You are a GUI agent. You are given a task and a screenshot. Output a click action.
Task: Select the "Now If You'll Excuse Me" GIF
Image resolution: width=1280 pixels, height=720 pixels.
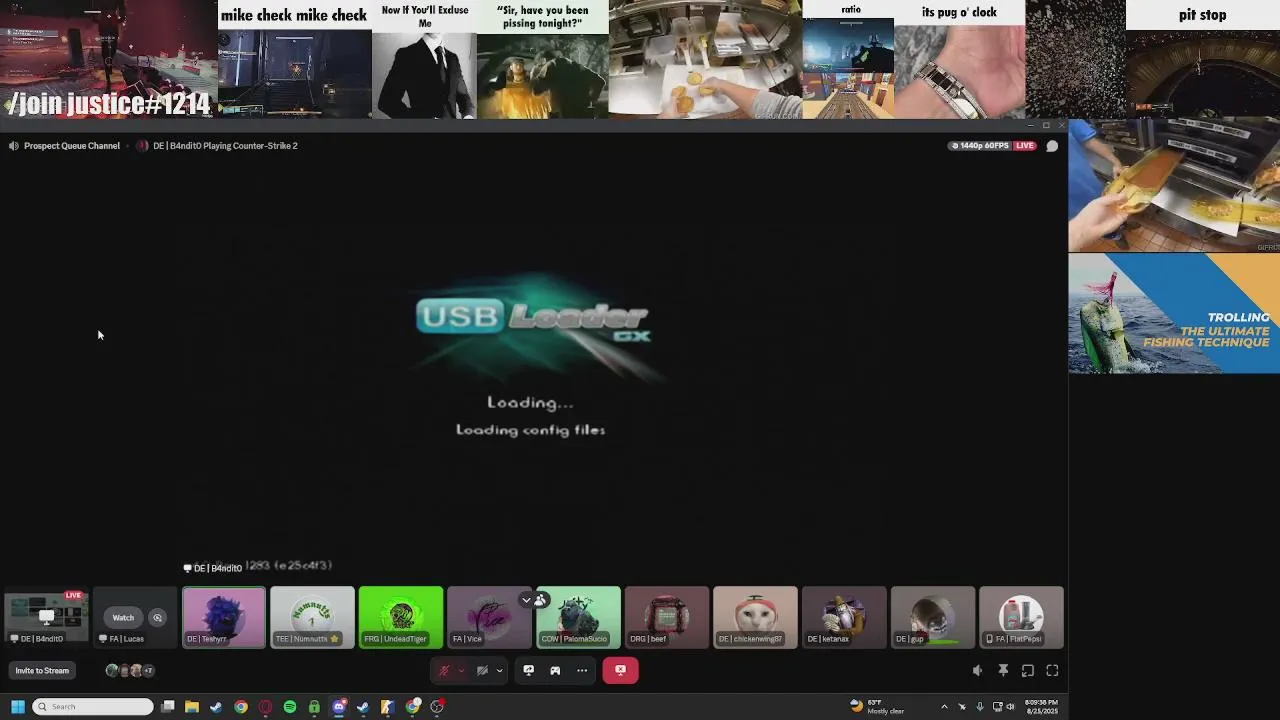click(x=424, y=60)
